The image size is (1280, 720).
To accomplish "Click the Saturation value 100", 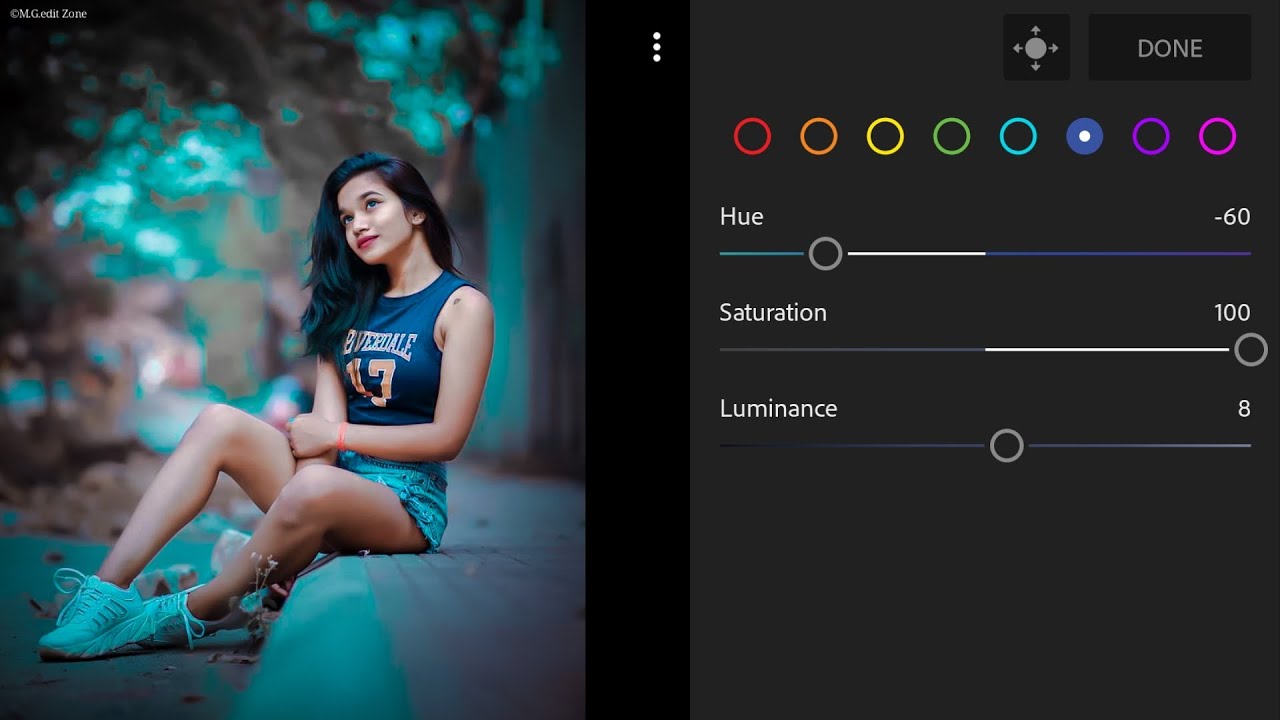I will tap(1232, 313).
